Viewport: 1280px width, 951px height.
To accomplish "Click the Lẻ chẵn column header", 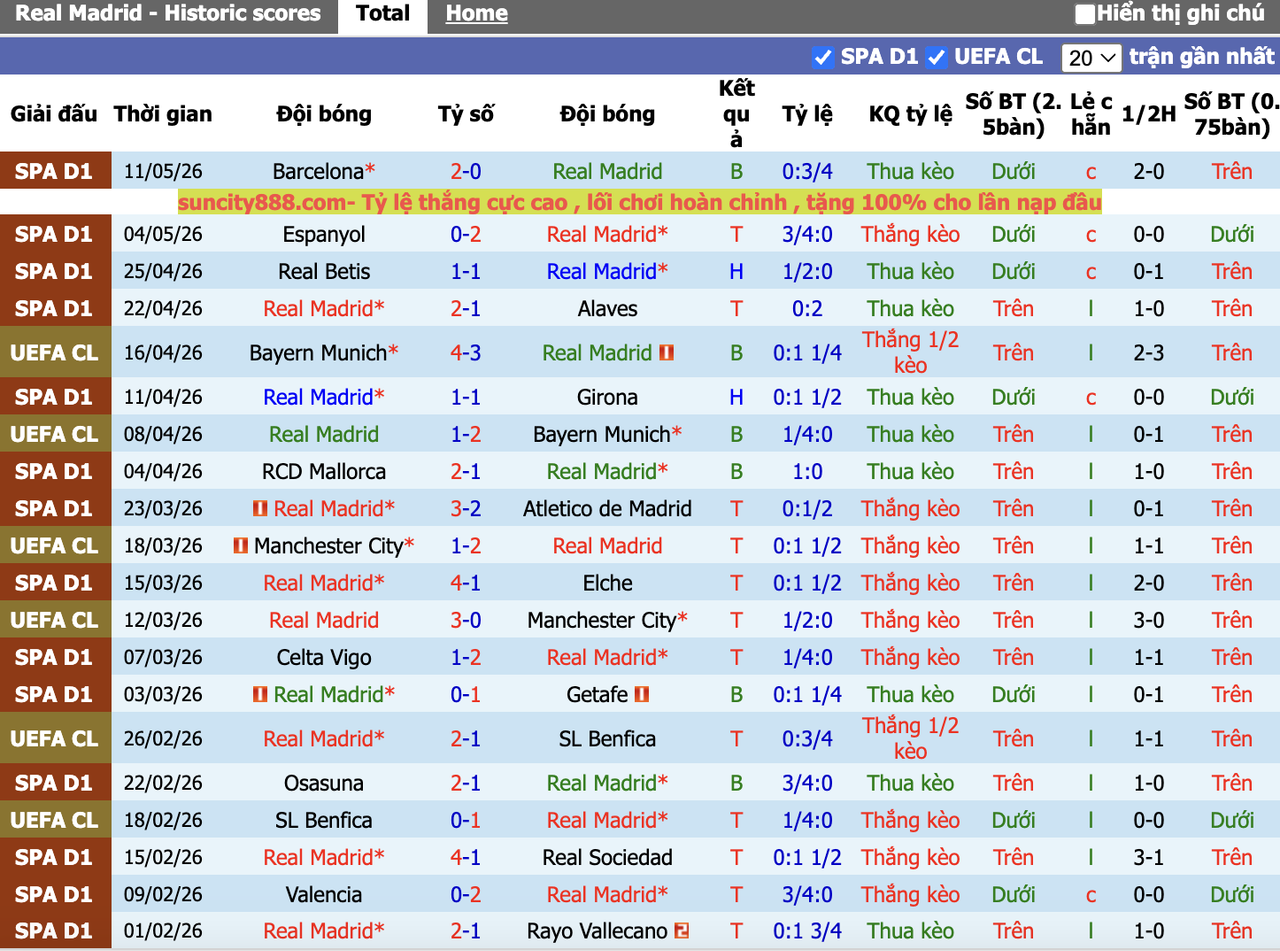I will [x=1091, y=114].
